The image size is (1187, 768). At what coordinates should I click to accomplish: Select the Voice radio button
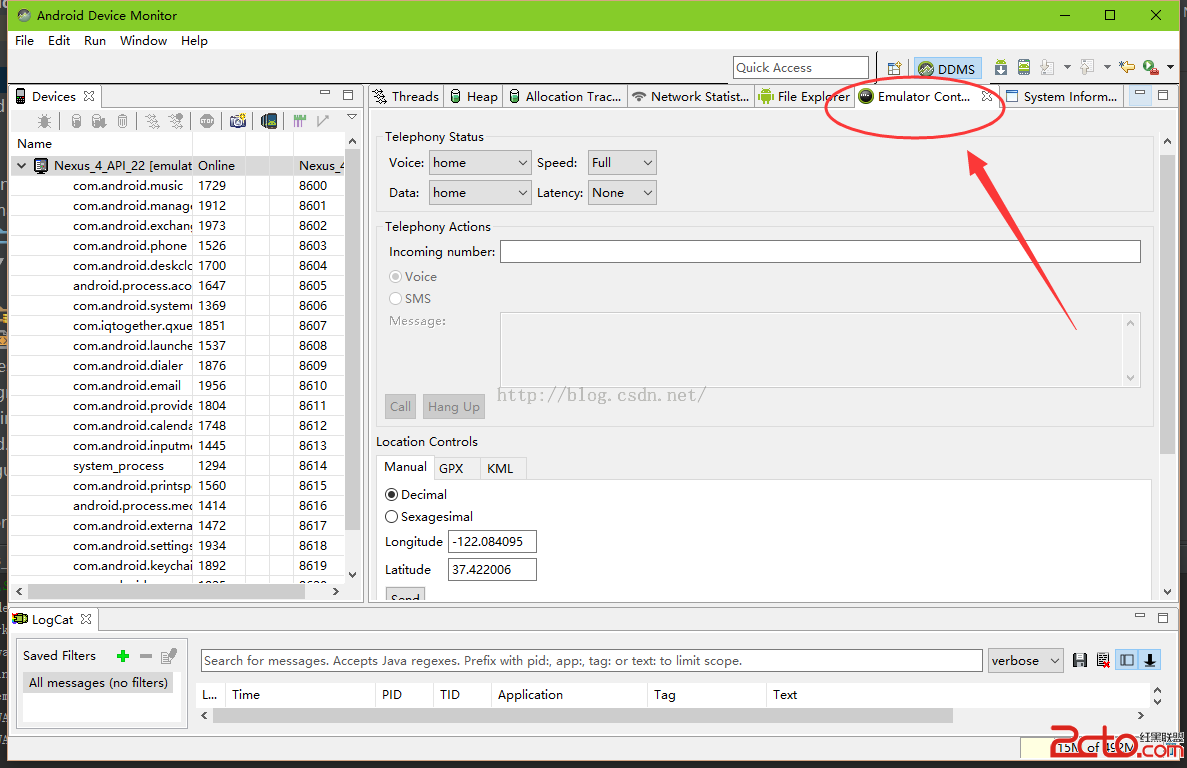point(395,277)
